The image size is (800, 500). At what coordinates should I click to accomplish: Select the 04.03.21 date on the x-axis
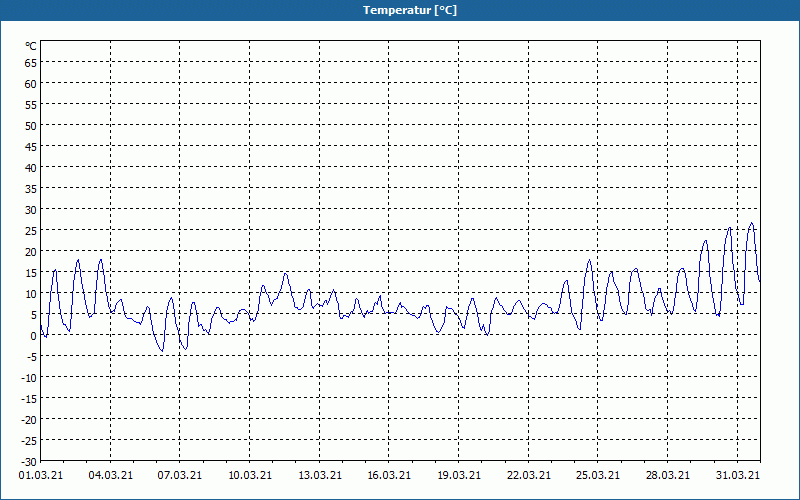point(111,475)
